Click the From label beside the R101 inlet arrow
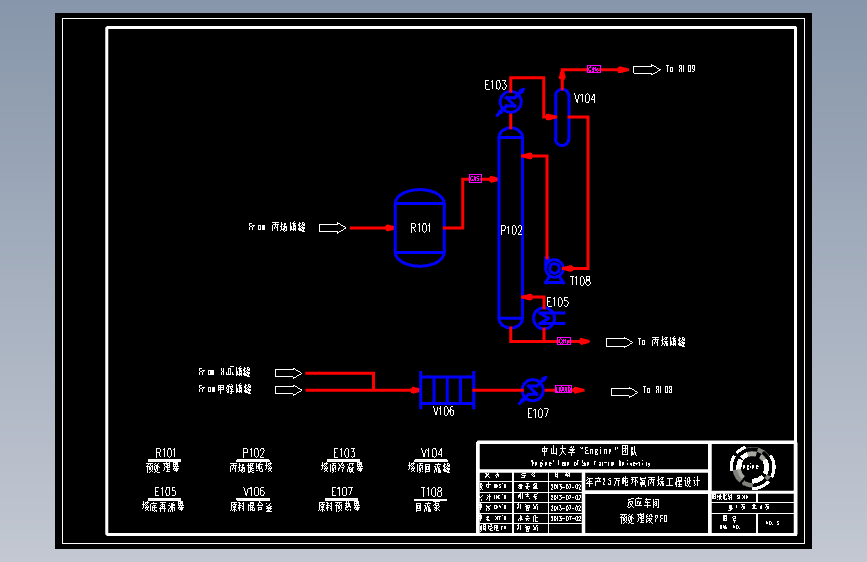 click(276, 227)
